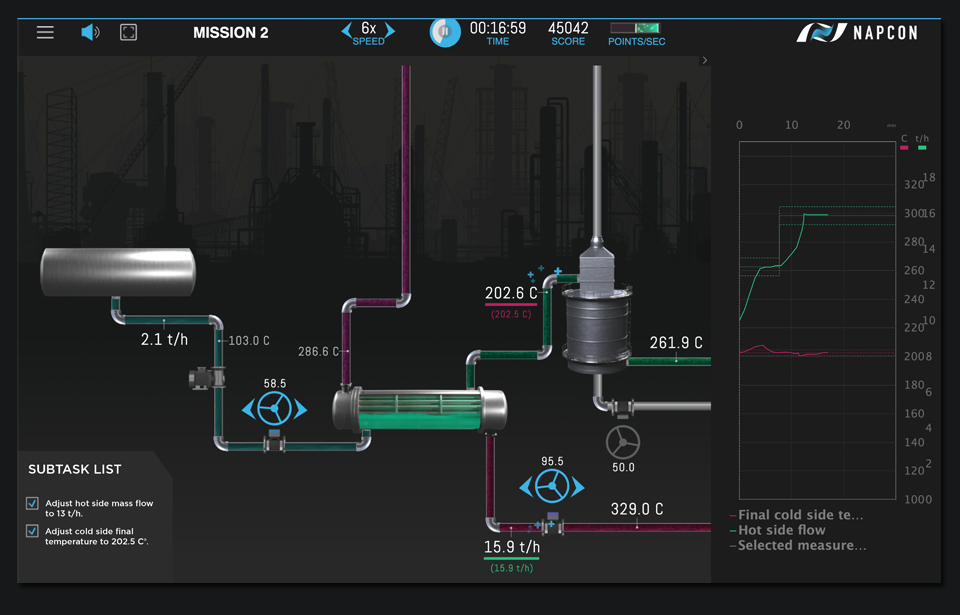Mute the sound with speaker icon
960x615 pixels.
coord(90,32)
